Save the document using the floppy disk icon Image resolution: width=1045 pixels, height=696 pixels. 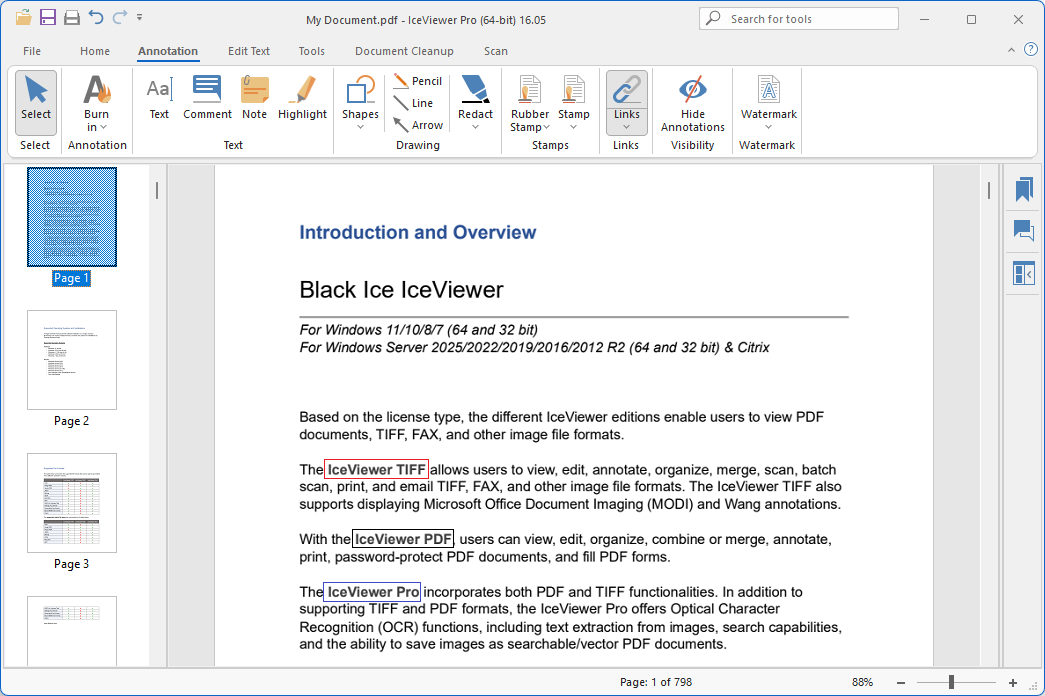(48, 17)
